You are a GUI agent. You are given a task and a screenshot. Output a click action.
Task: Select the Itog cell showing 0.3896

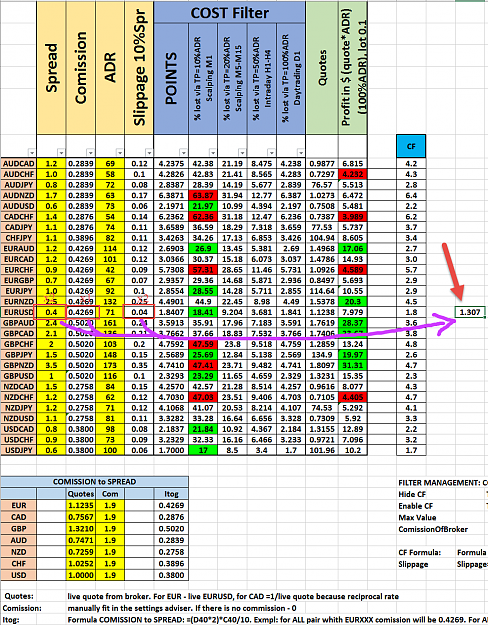(x=171, y=564)
